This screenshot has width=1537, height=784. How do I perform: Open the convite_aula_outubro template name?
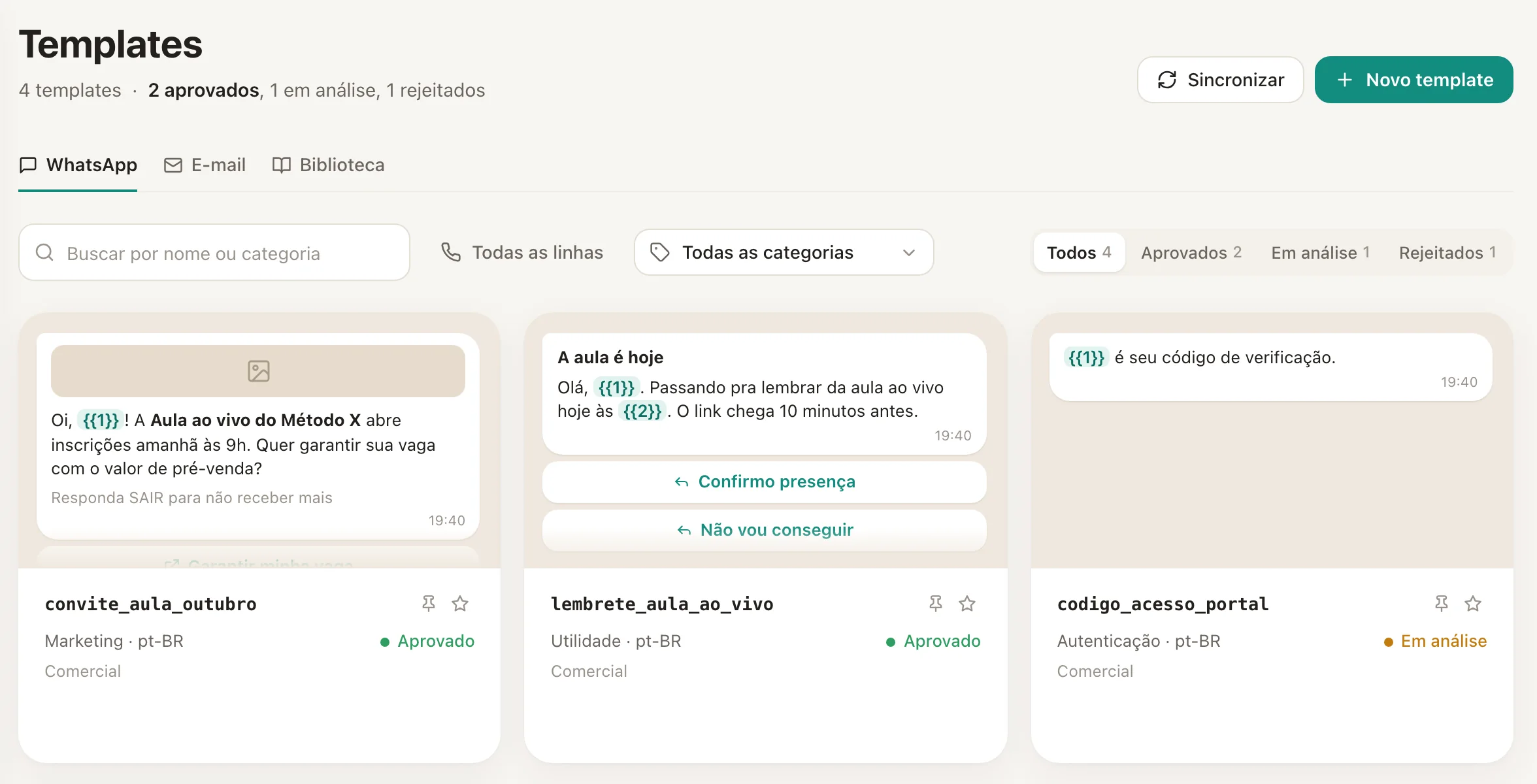coord(150,604)
